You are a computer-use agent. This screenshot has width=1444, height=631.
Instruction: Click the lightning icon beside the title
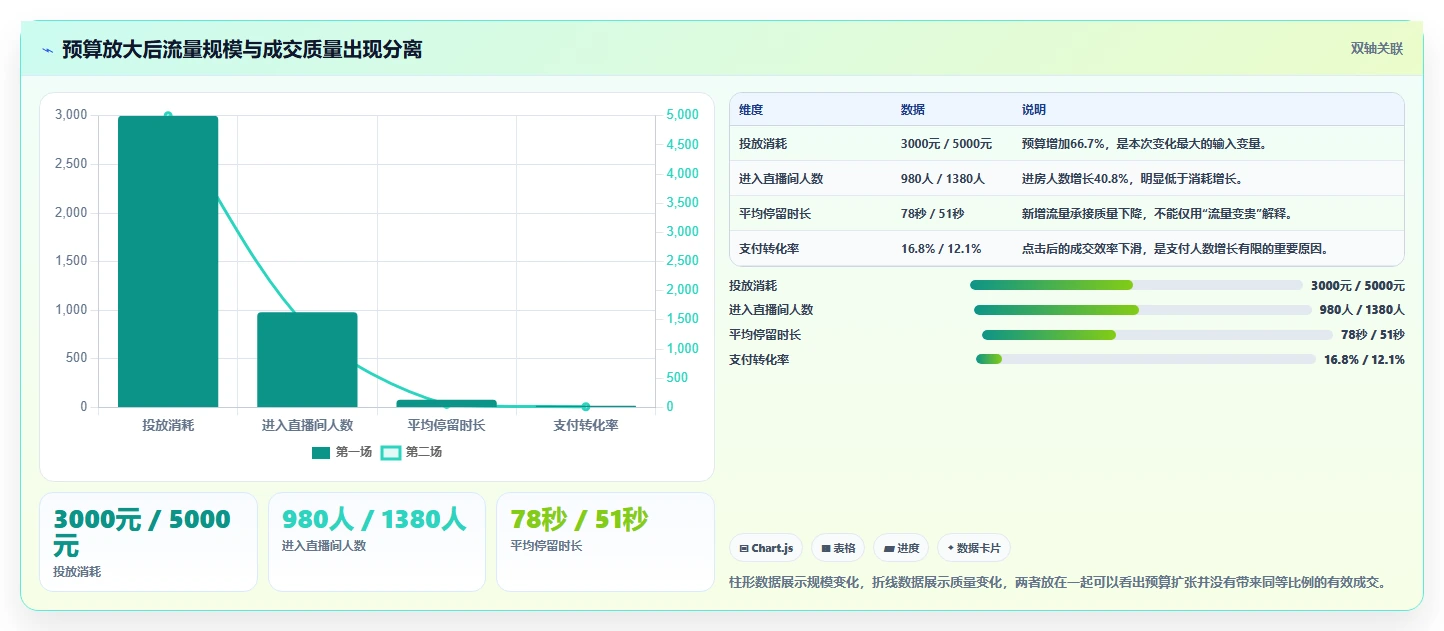click(x=47, y=49)
